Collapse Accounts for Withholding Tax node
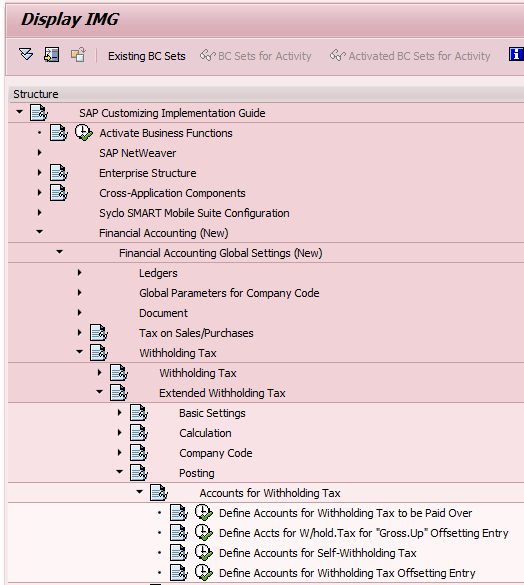Viewport: 524px width, 585px height. click(x=140, y=492)
